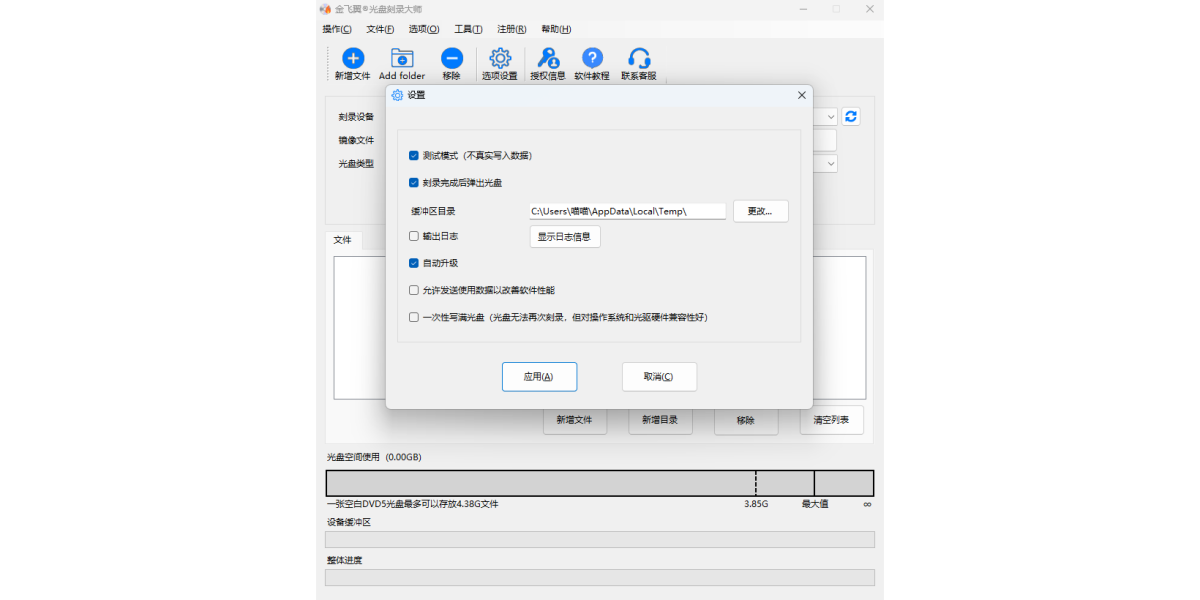1200x600 pixels.
Task: Click the Add folder toolbar icon
Action: (x=402, y=59)
